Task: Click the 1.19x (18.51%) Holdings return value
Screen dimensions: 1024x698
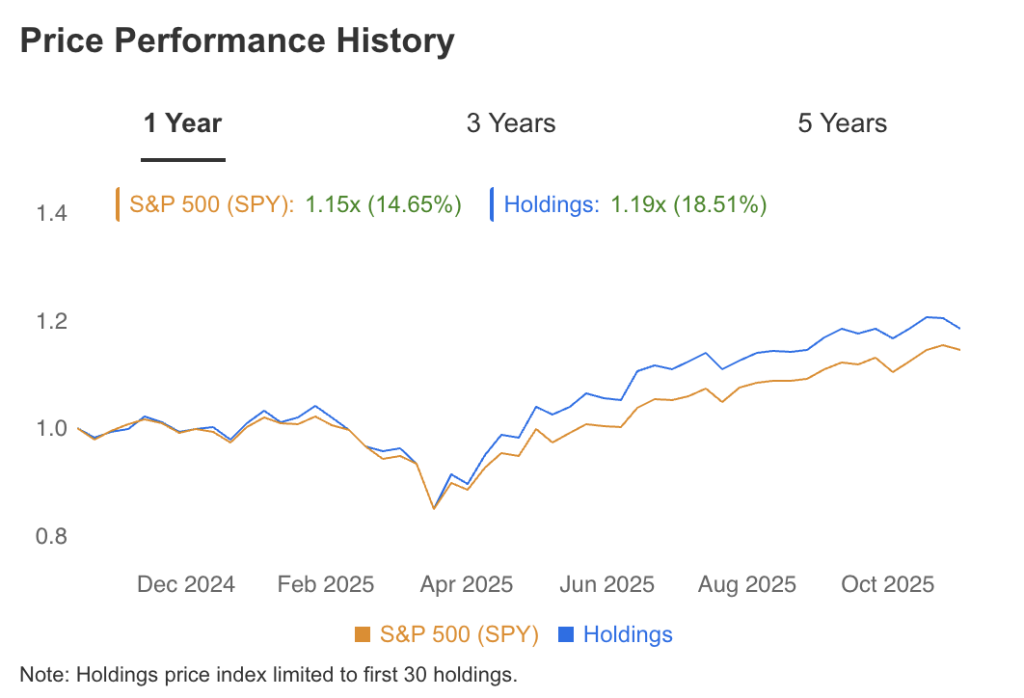Action: click(x=689, y=205)
